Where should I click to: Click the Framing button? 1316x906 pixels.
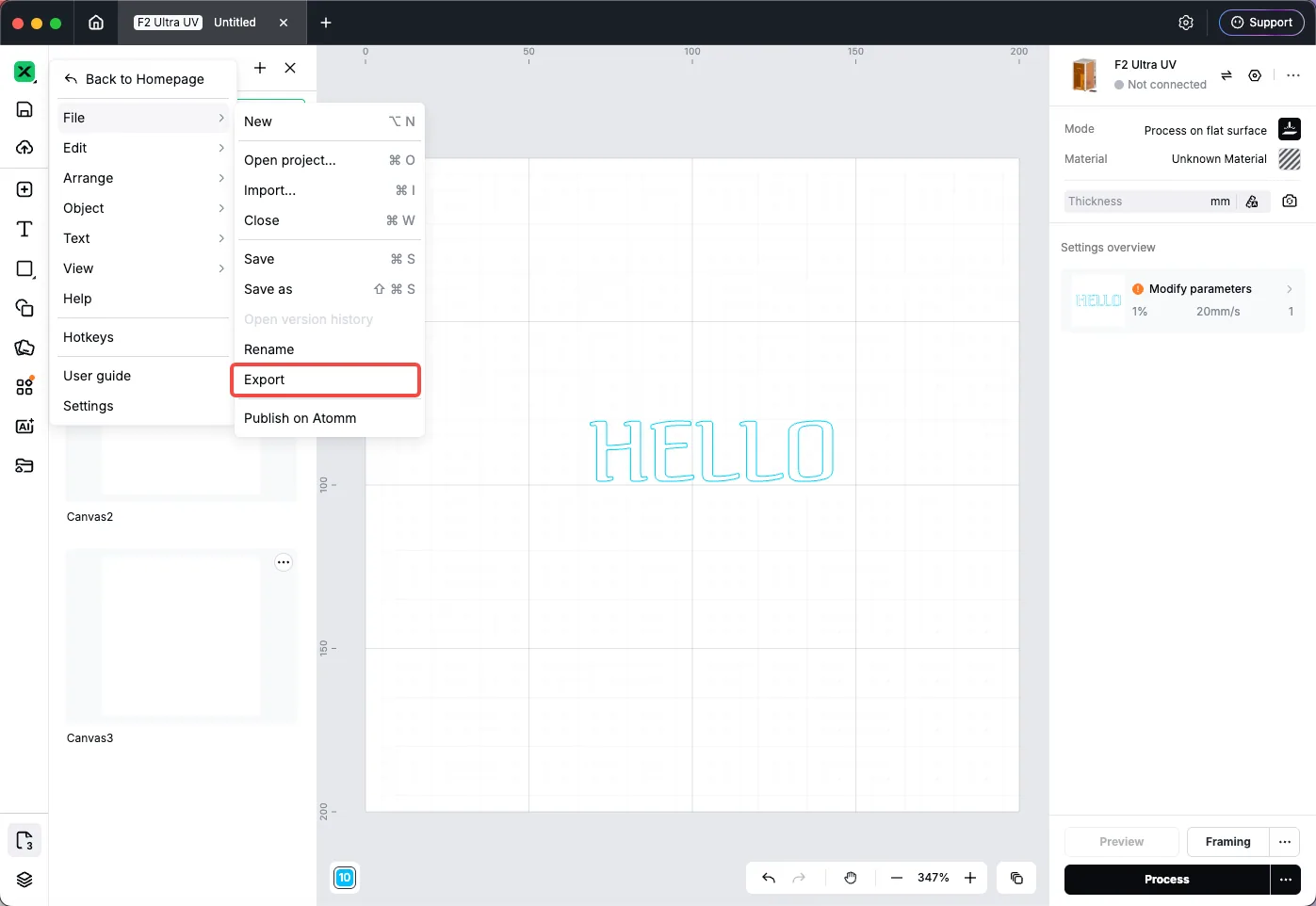pyautogui.click(x=1227, y=842)
